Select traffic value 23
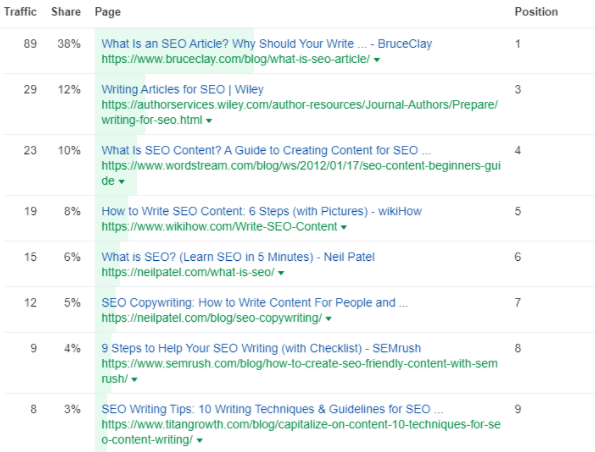This screenshot has width=595, height=452. [x=30, y=150]
